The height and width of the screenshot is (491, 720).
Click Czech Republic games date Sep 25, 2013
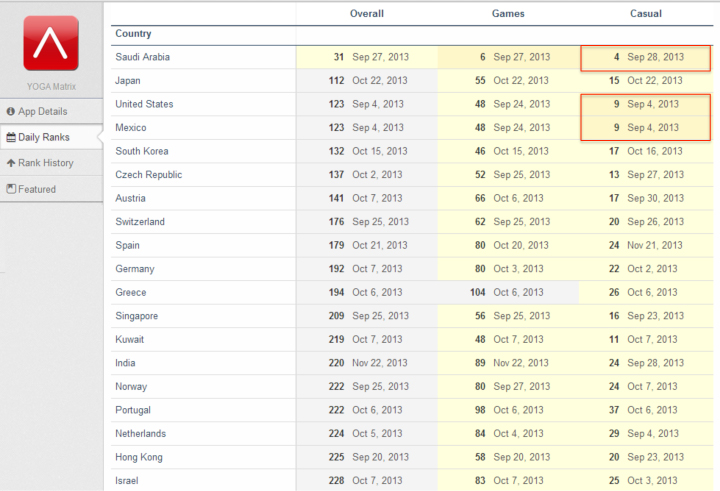pos(522,175)
